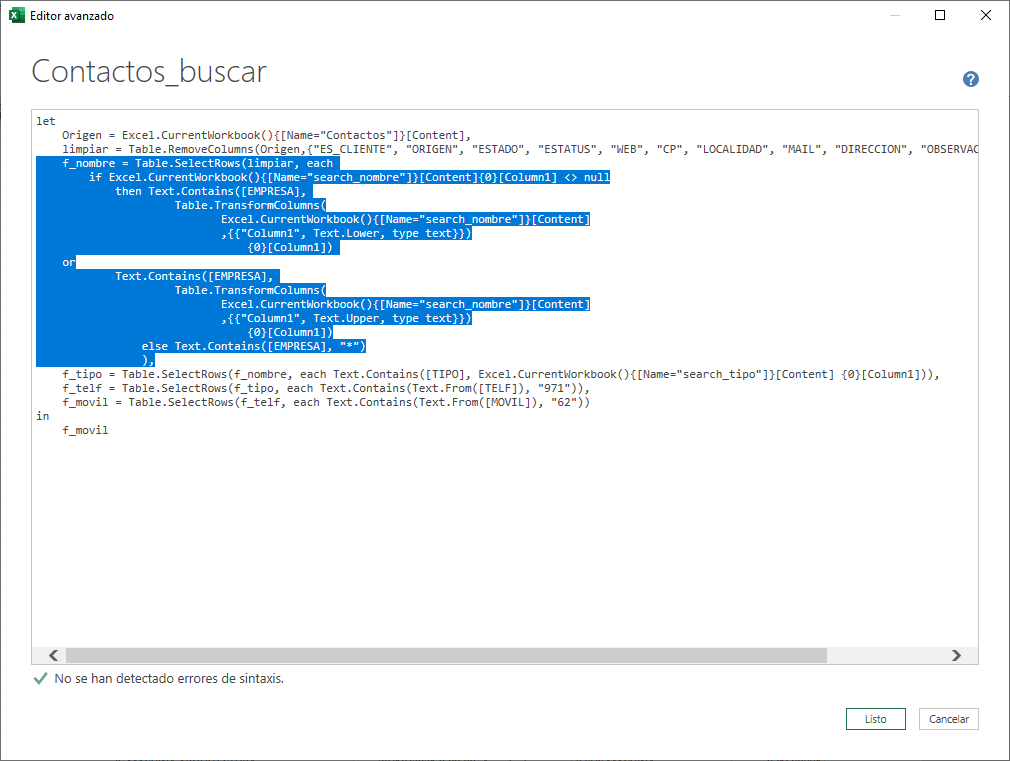Click the 'No se han detectado errores' status message
The image size is (1010, 761).
click(x=169, y=679)
